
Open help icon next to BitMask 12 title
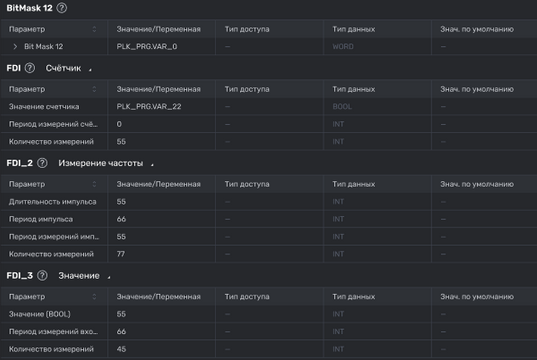click(62, 8)
